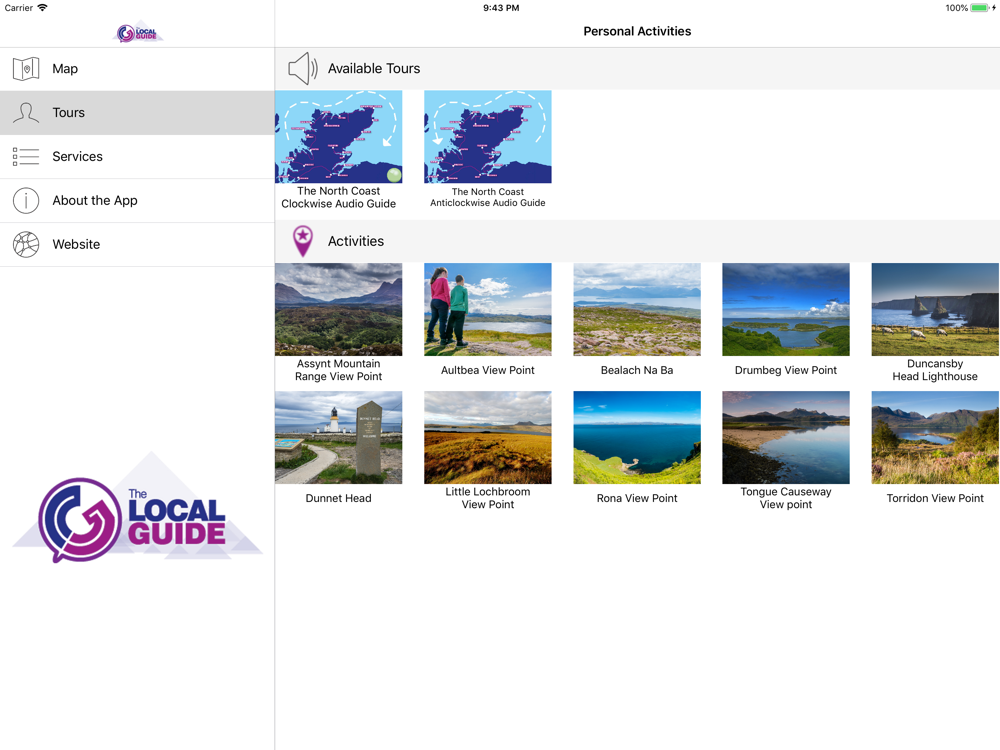Open Assynt Mountain Range View Point photo
1000x750 pixels.
tap(339, 309)
